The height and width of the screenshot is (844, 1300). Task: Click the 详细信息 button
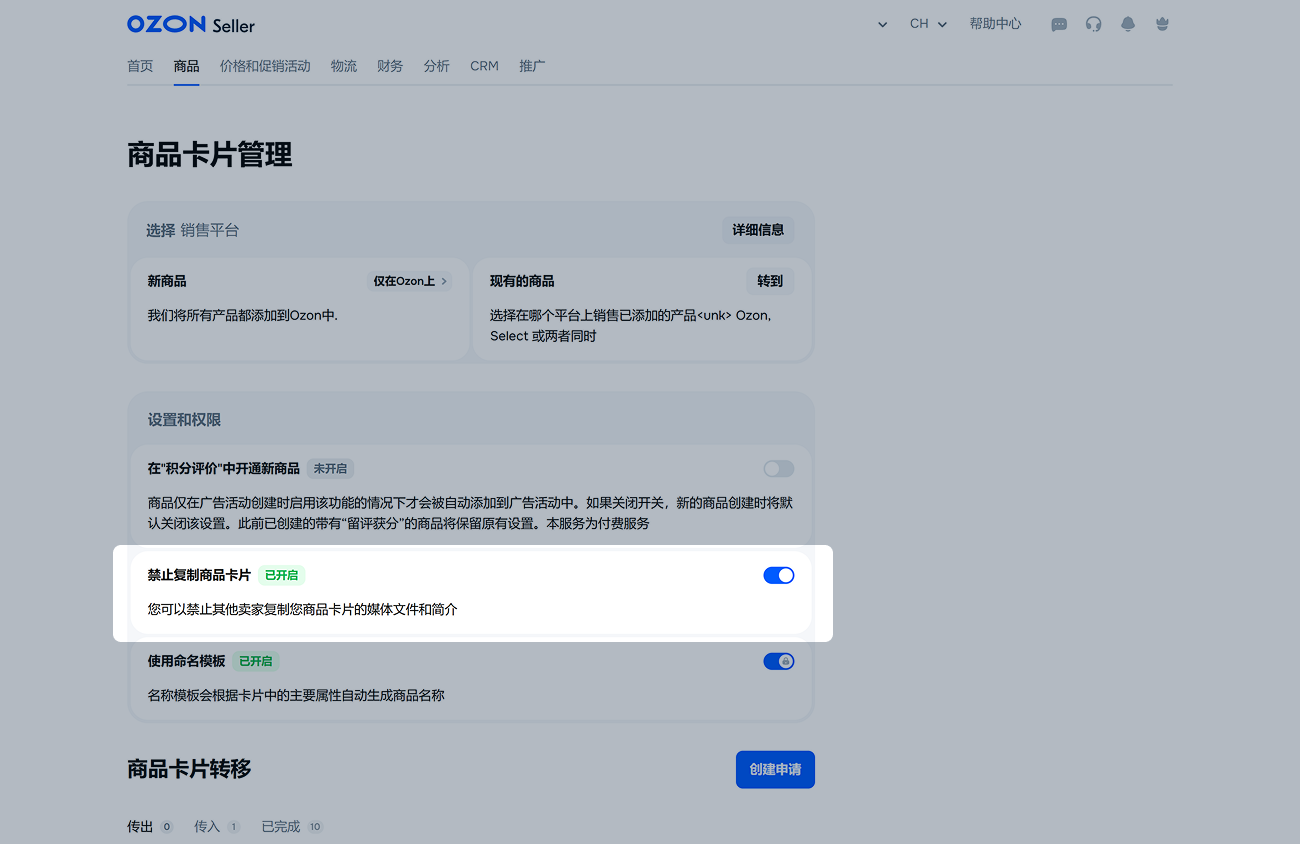coord(758,230)
